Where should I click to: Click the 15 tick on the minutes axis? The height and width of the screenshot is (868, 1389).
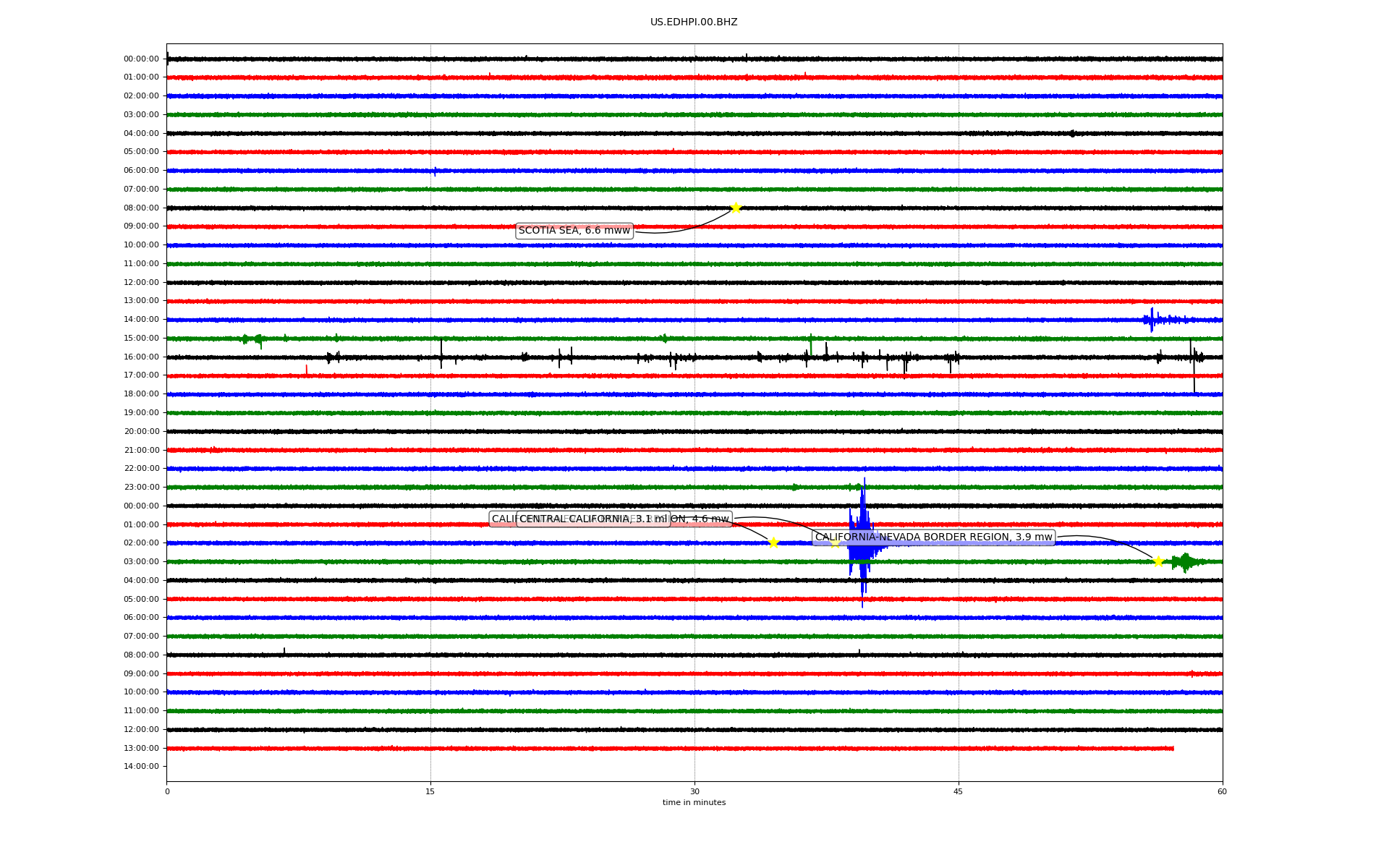point(430,791)
